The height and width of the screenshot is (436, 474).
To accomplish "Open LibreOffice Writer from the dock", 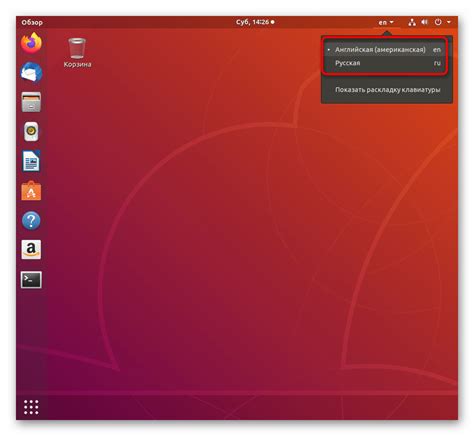I will pos(31,161).
